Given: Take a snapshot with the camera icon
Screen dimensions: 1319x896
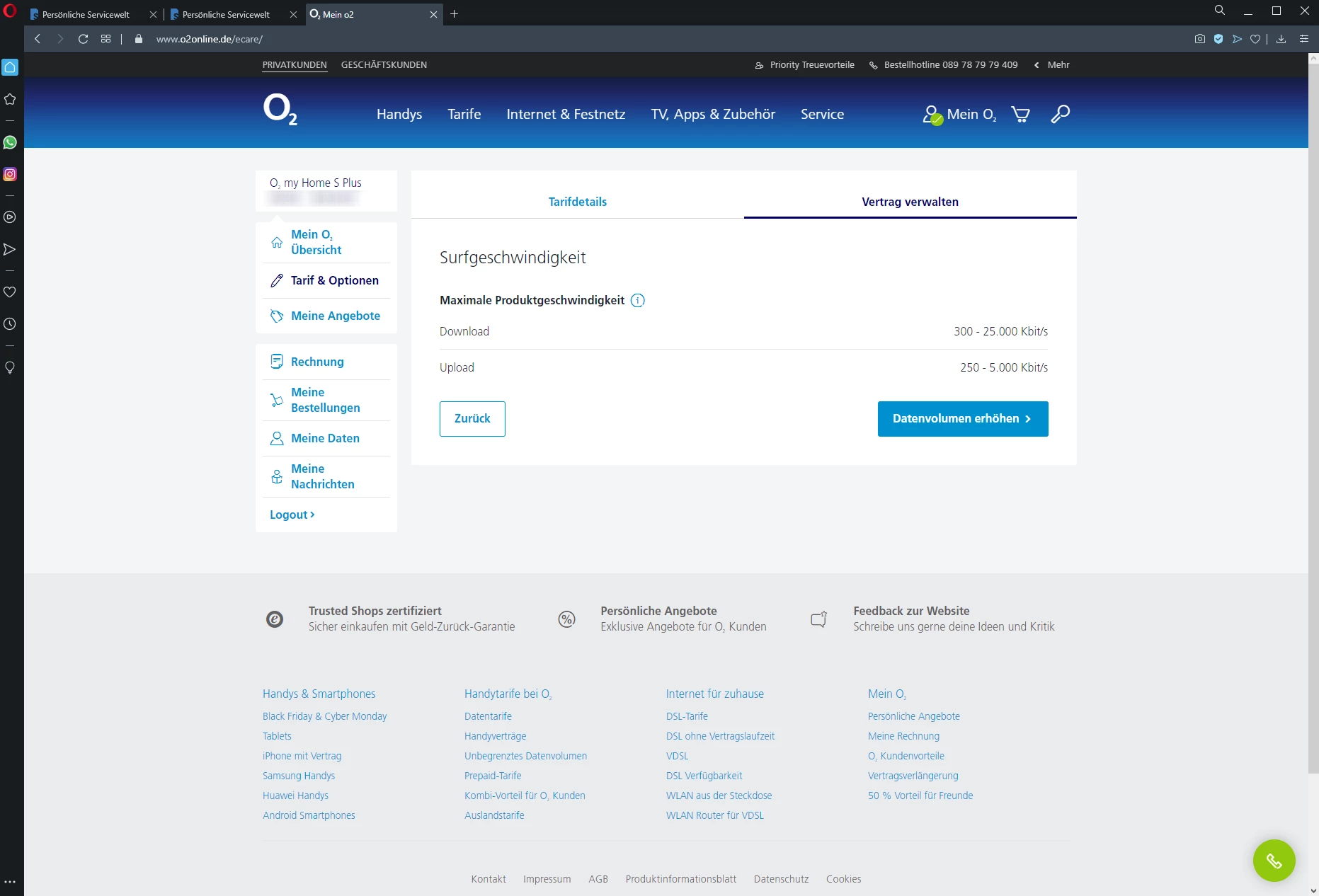Looking at the screenshot, I should pyautogui.click(x=1199, y=39).
